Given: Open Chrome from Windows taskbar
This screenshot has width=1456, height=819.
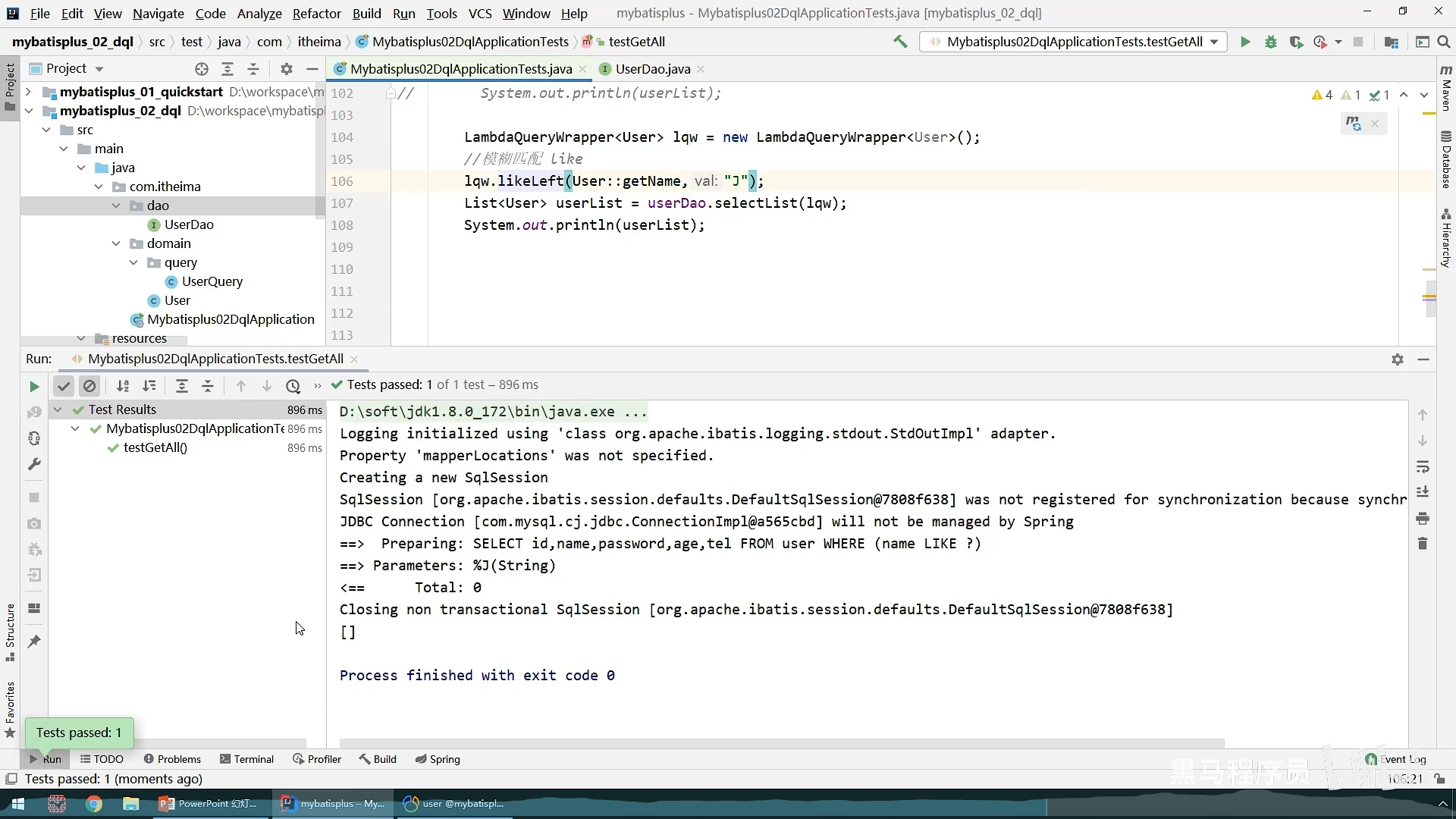Looking at the screenshot, I should point(94,804).
